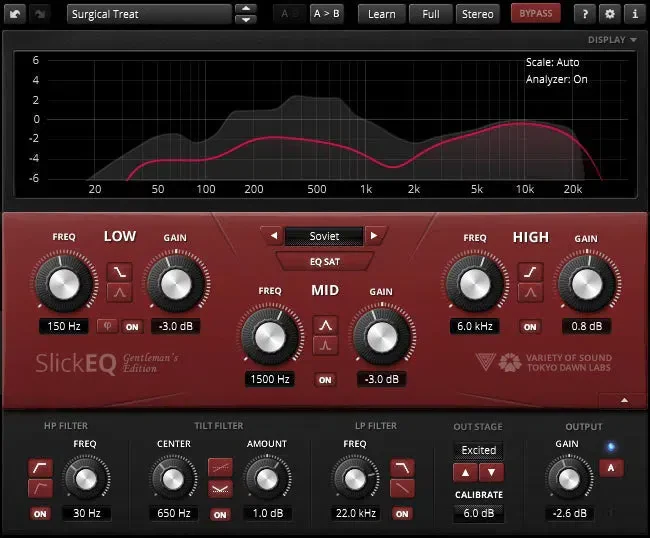Toggle tilt filter ON switch
This screenshot has width=650, height=538.
pyautogui.click(x=220, y=515)
